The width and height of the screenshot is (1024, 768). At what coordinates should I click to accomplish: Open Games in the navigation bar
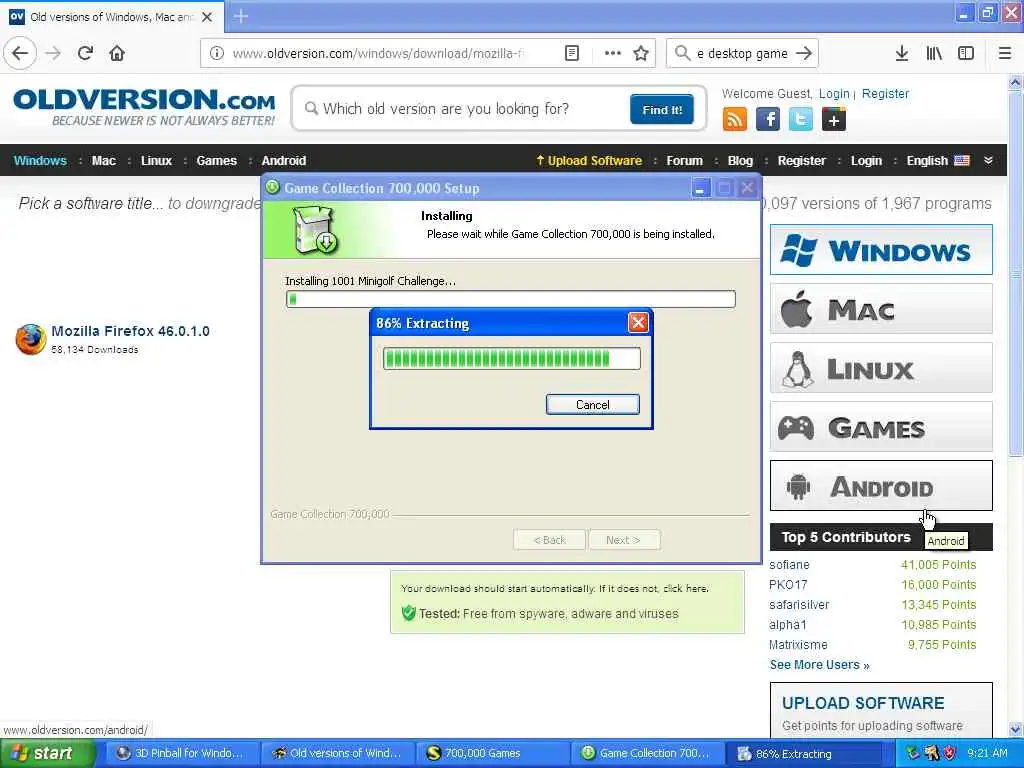(216, 161)
